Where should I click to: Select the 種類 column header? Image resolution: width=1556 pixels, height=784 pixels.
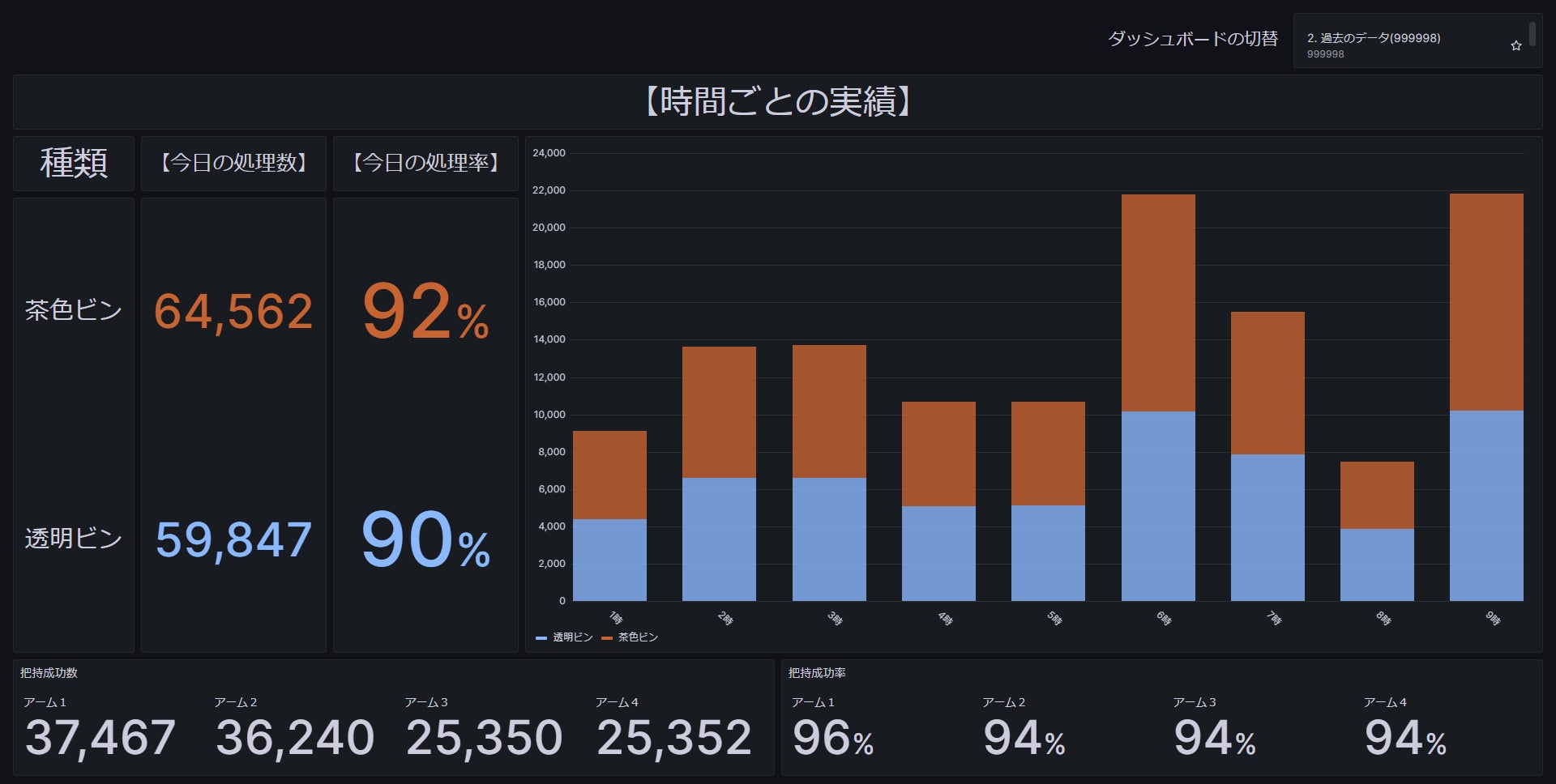click(73, 163)
